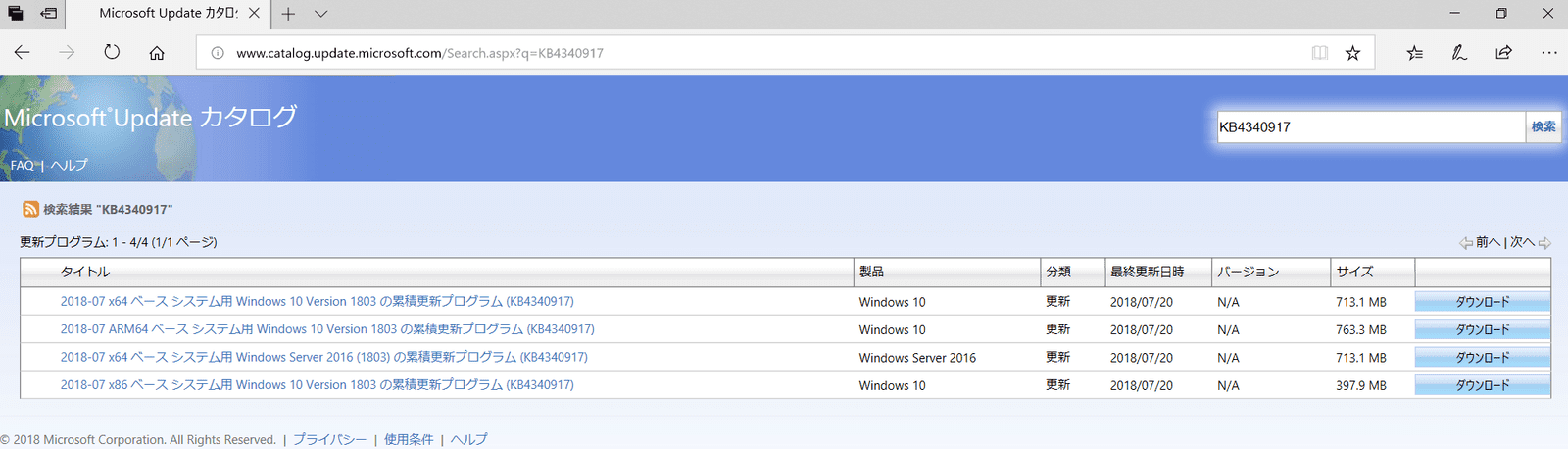The height and width of the screenshot is (449, 1568).
Task: Open the Edge settings and more menu
Action: [x=1548, y=53]
